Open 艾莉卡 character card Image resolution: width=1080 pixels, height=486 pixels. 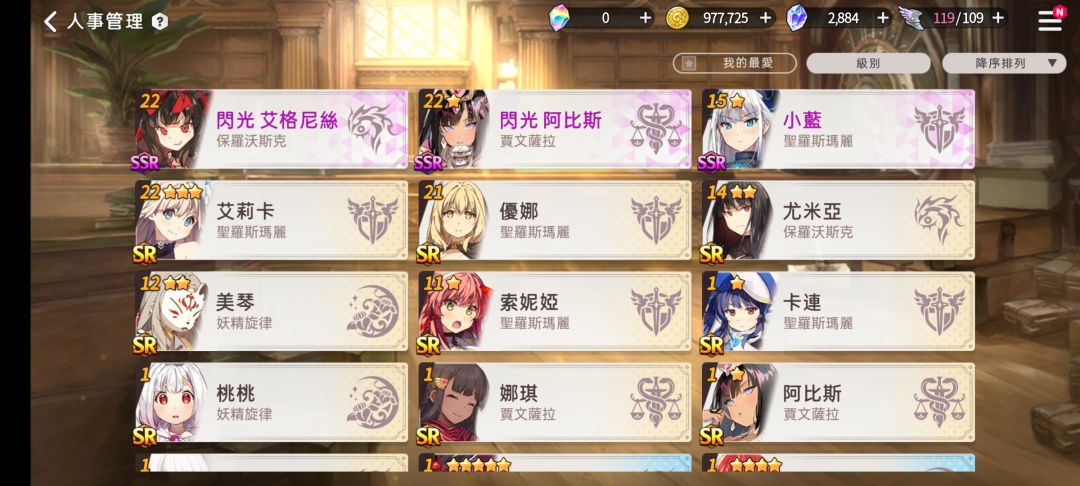pos(271,220)
